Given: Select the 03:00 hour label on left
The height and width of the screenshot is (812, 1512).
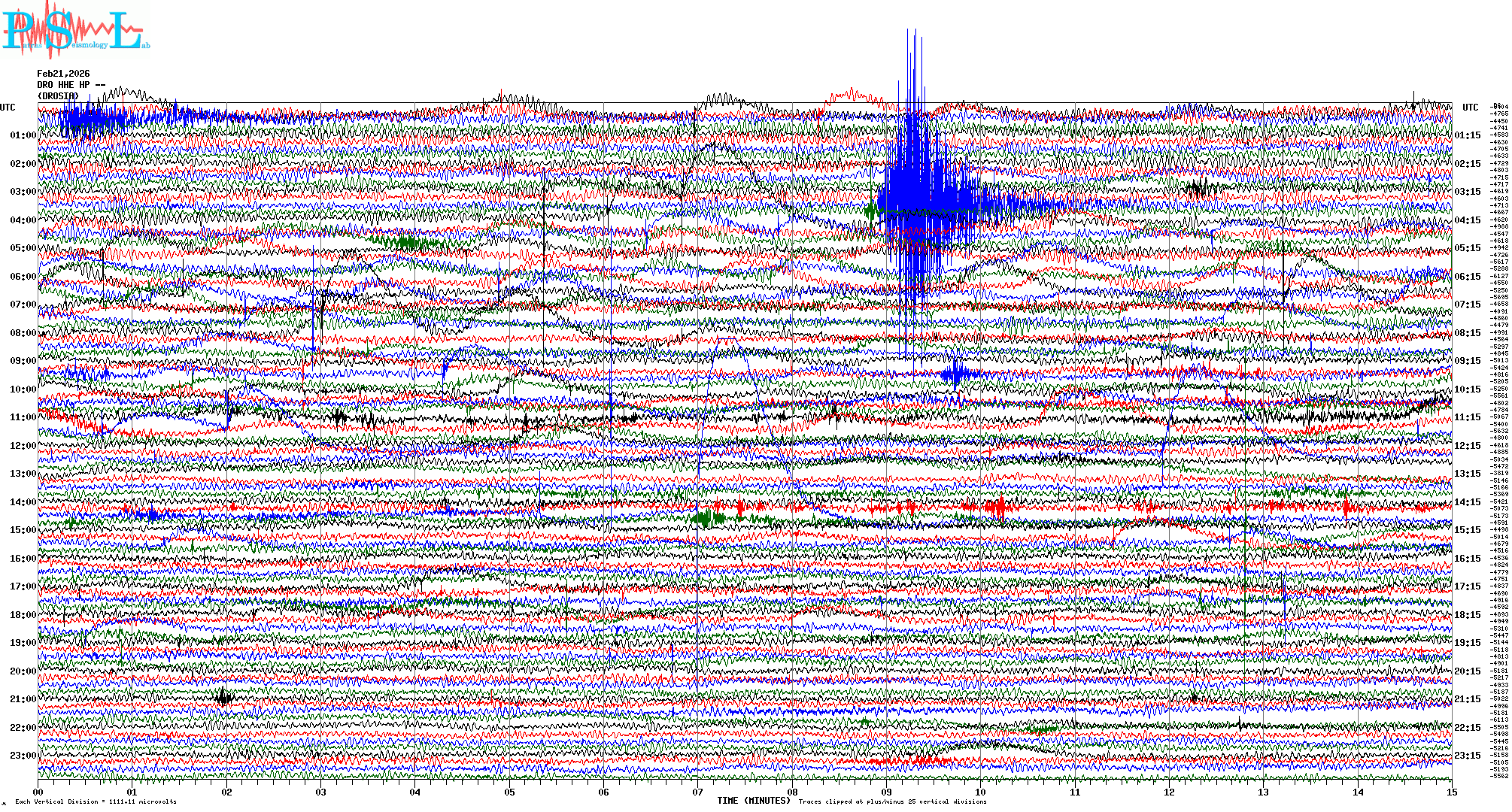Looking at the screenshot, I should (23, 192).
